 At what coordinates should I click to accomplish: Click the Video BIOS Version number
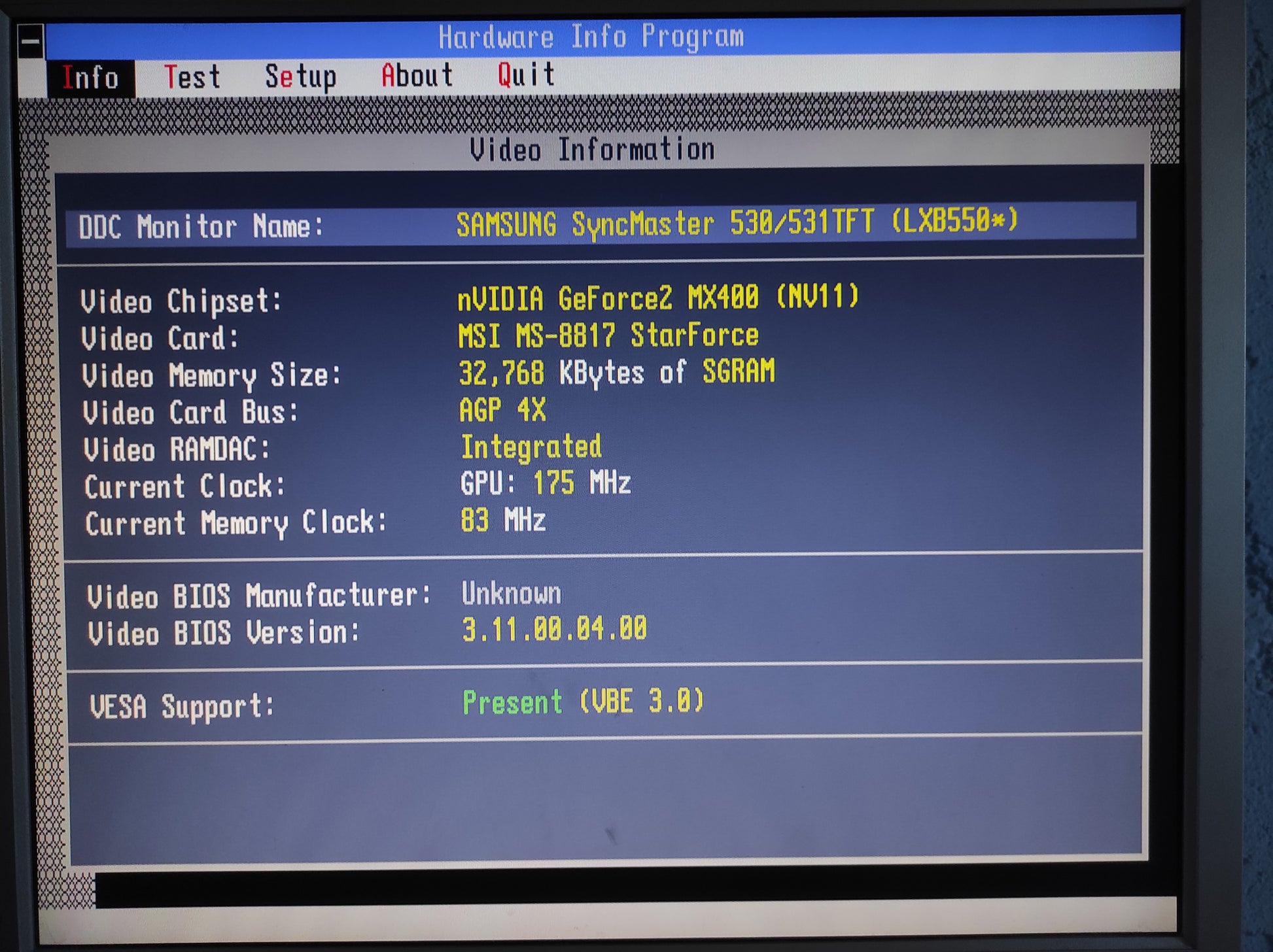(554, 630)
